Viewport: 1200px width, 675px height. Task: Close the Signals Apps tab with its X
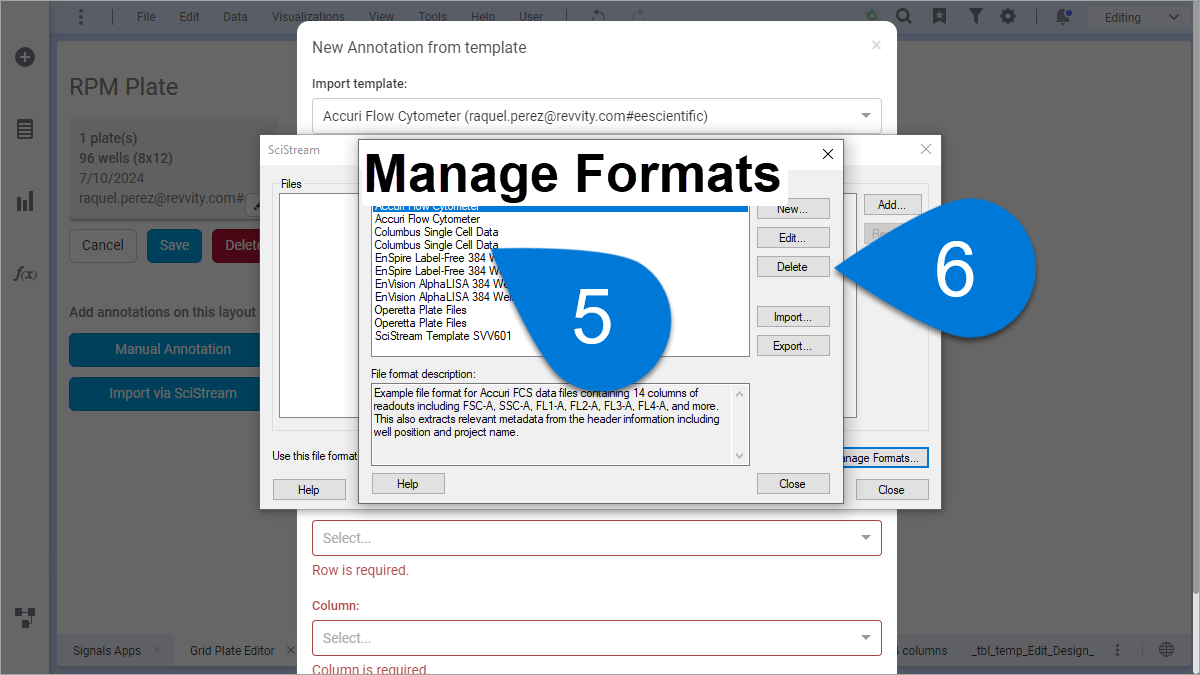[x=156, y=650]
